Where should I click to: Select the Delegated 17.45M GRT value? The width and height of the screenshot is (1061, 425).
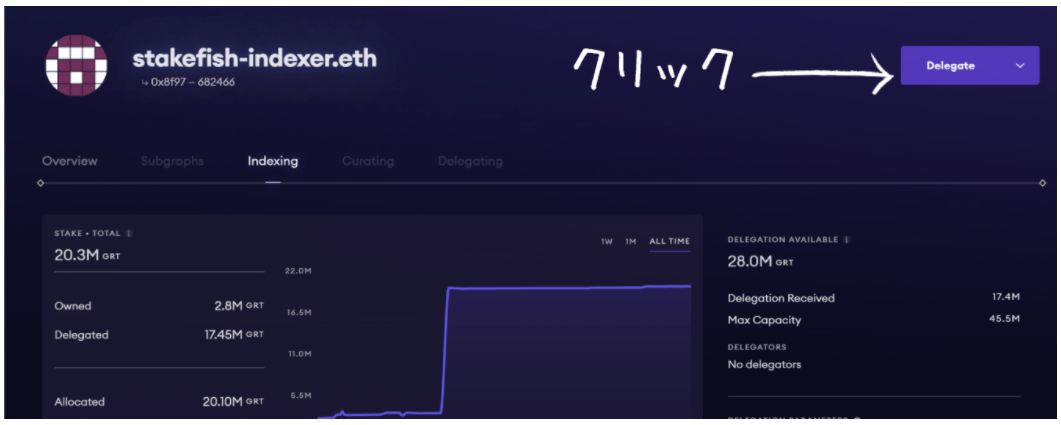pos(234,334)
